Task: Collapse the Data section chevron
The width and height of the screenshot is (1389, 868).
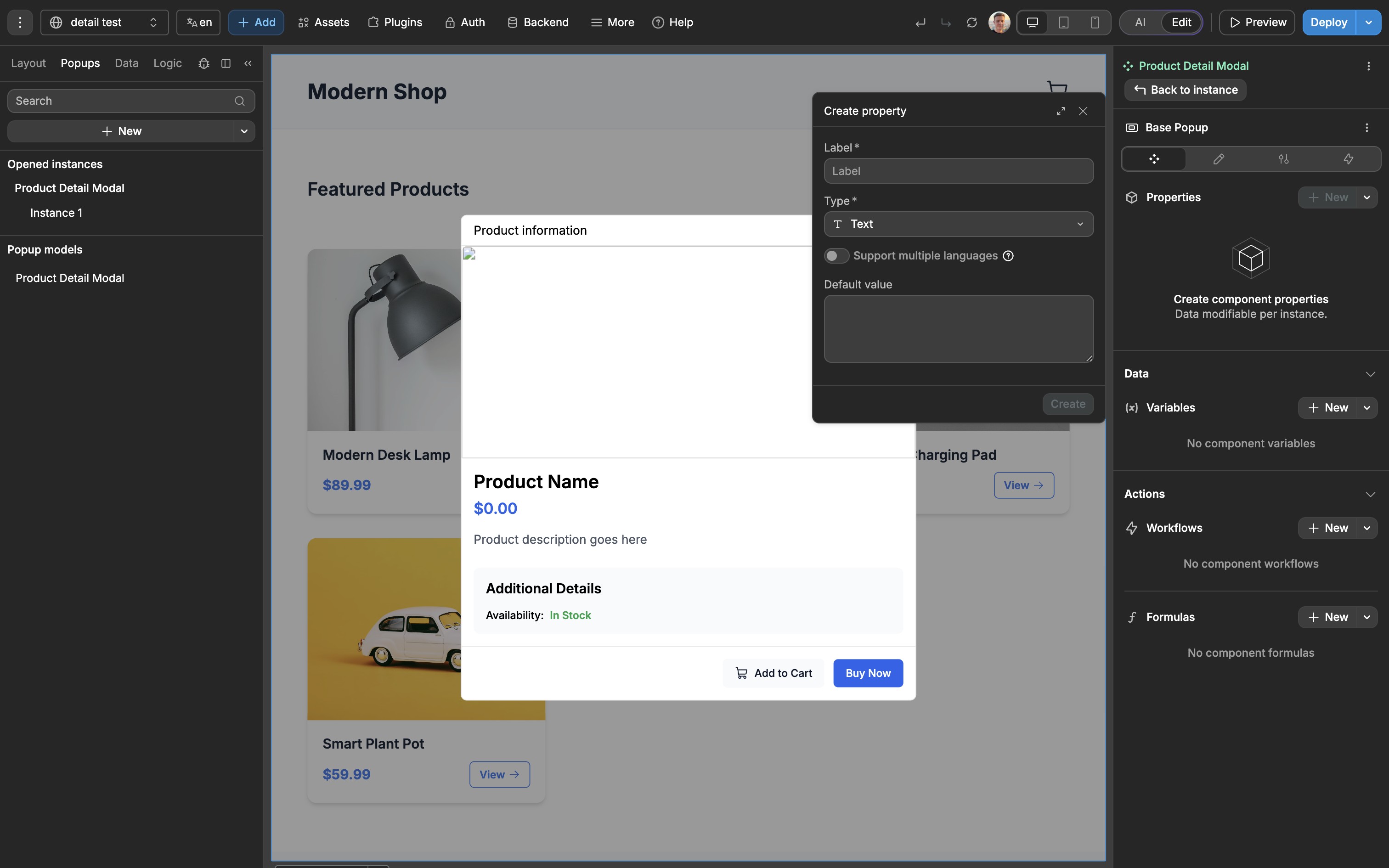Action: tap(1371, 374)
